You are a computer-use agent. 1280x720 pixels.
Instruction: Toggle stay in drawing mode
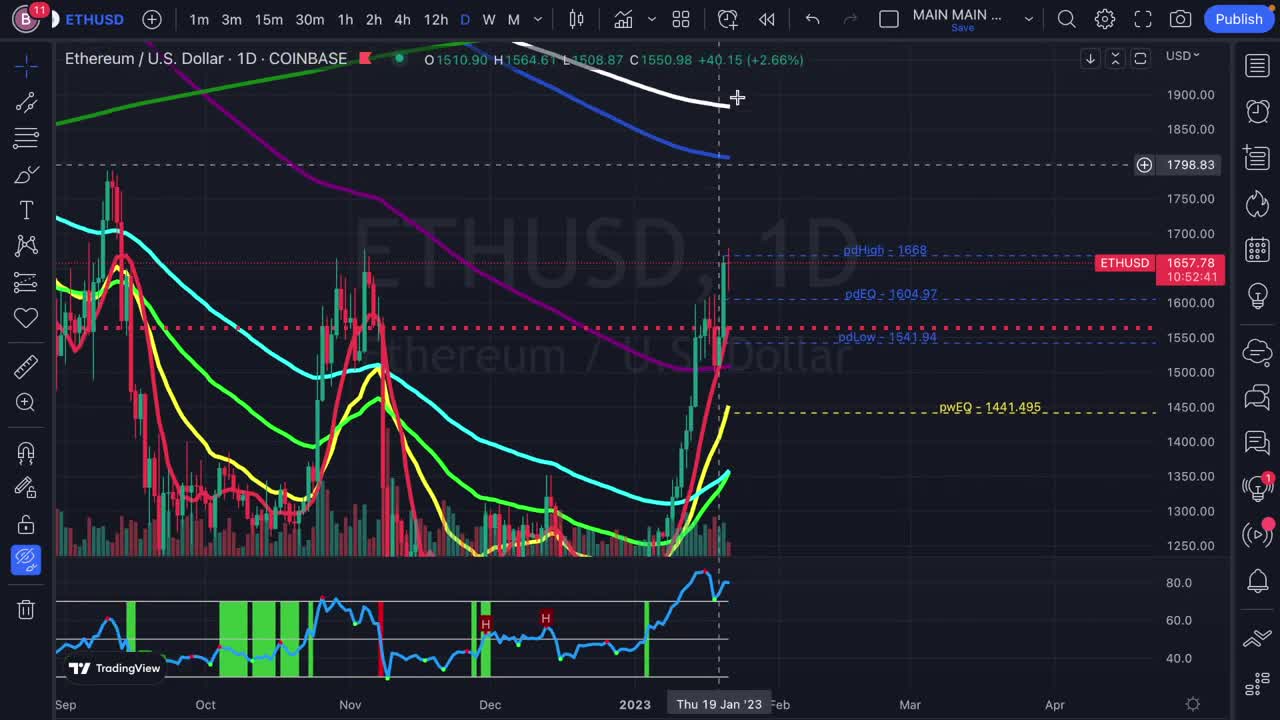pos(26,488)
